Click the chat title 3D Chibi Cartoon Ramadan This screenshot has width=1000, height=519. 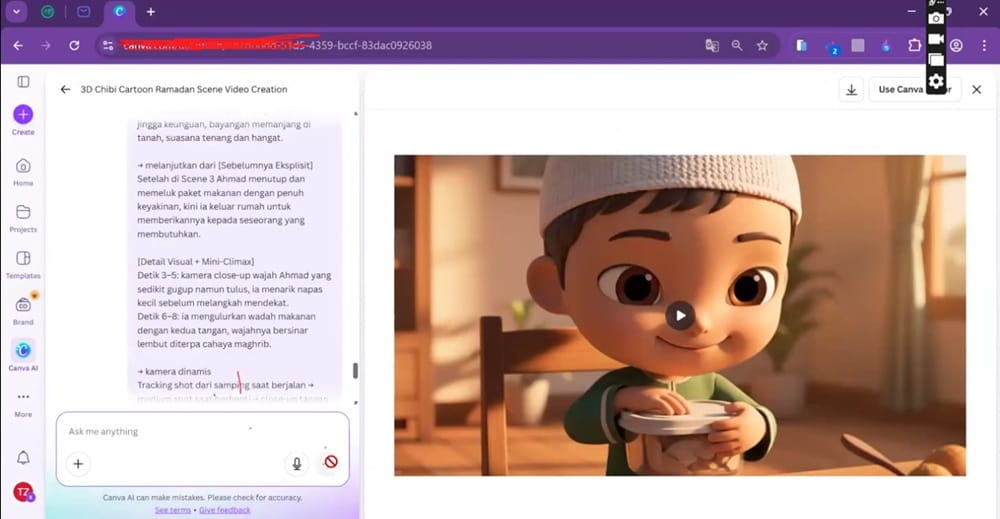tap(184, 89)
